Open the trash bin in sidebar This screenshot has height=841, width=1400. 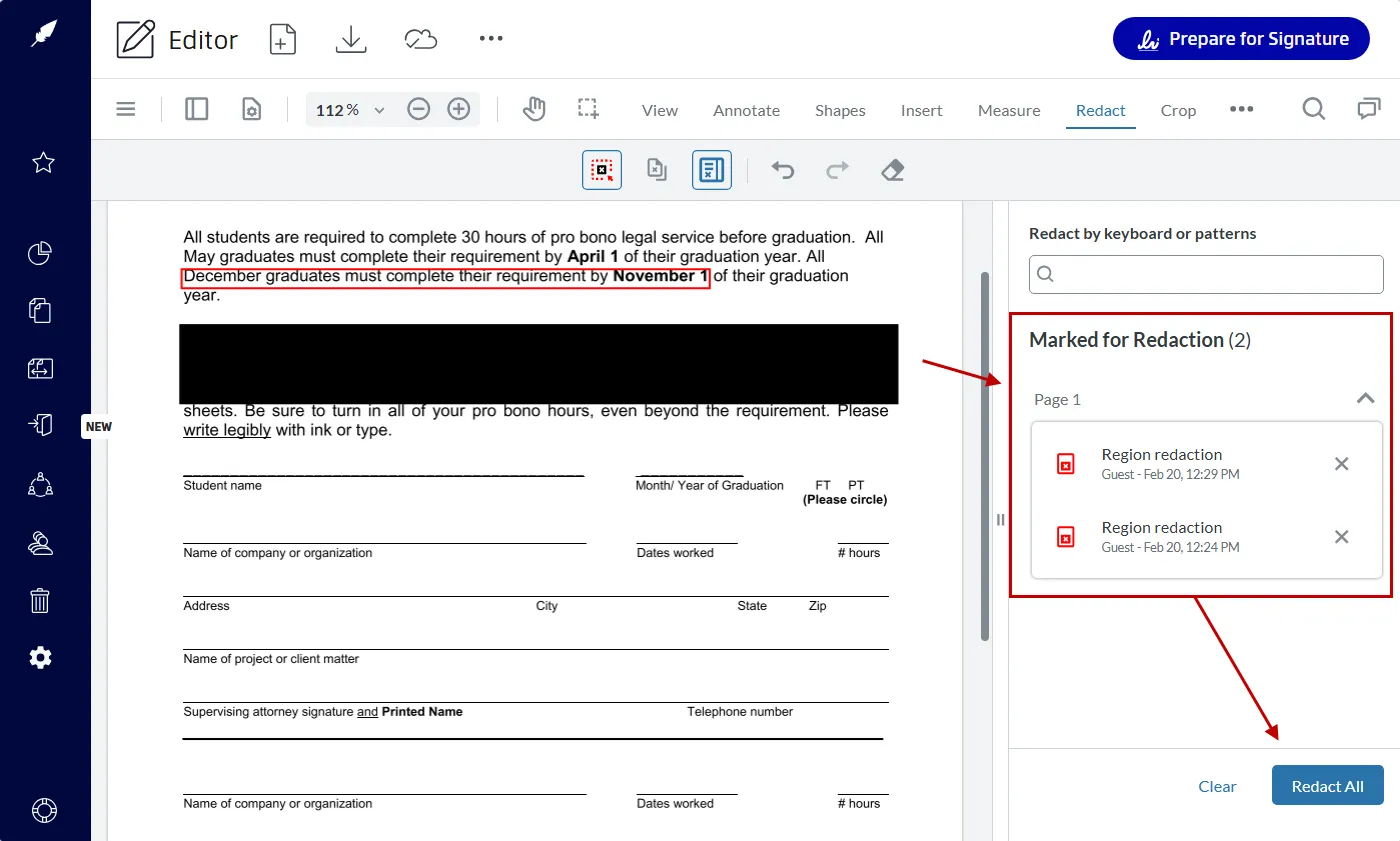[x=40, y=600]
